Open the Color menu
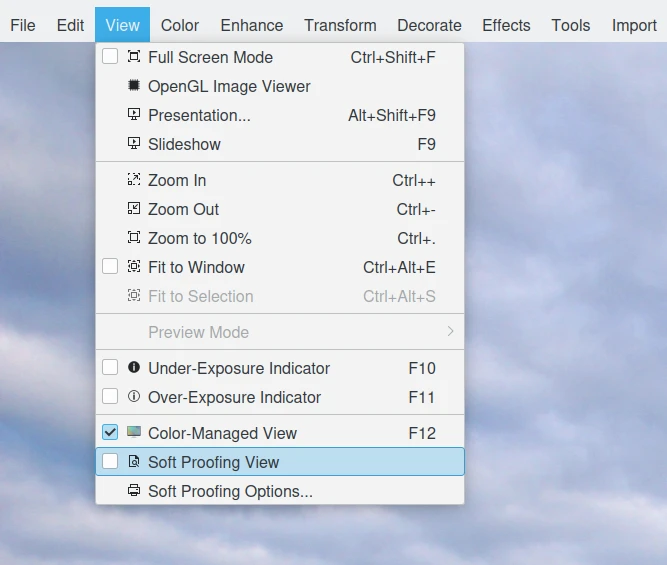 click(x=180, y=25)
